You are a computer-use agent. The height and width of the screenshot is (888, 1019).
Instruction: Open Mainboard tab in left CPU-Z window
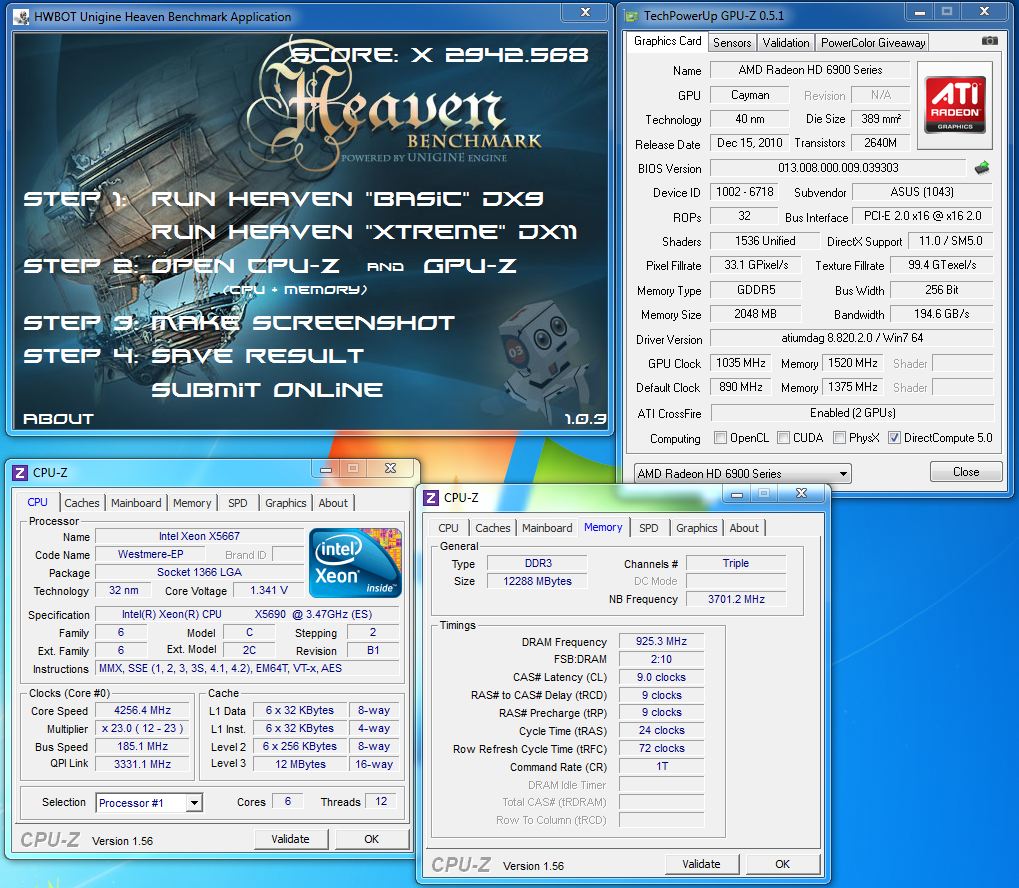[136, 503]
